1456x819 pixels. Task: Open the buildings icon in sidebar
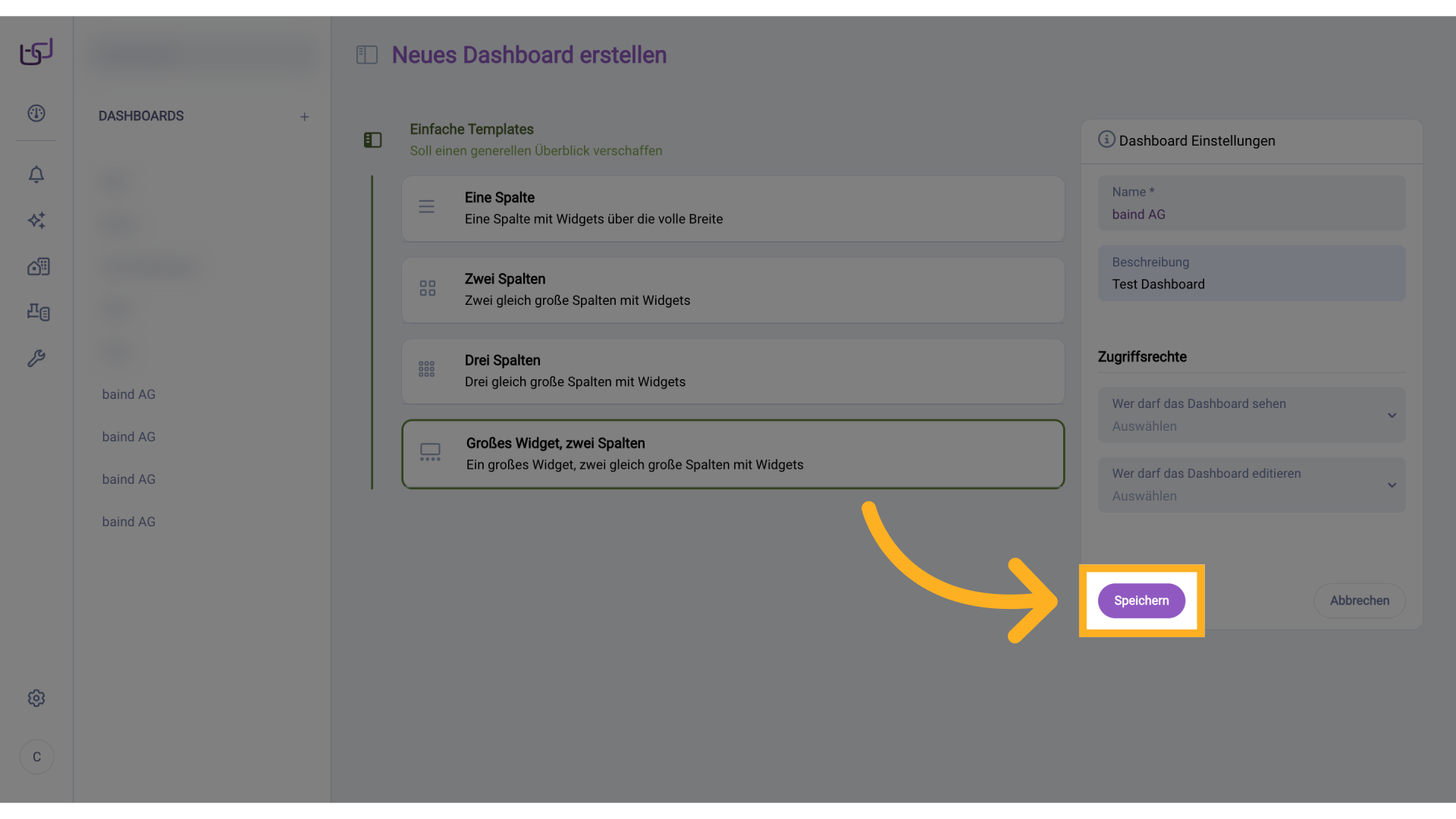[38, 267]
